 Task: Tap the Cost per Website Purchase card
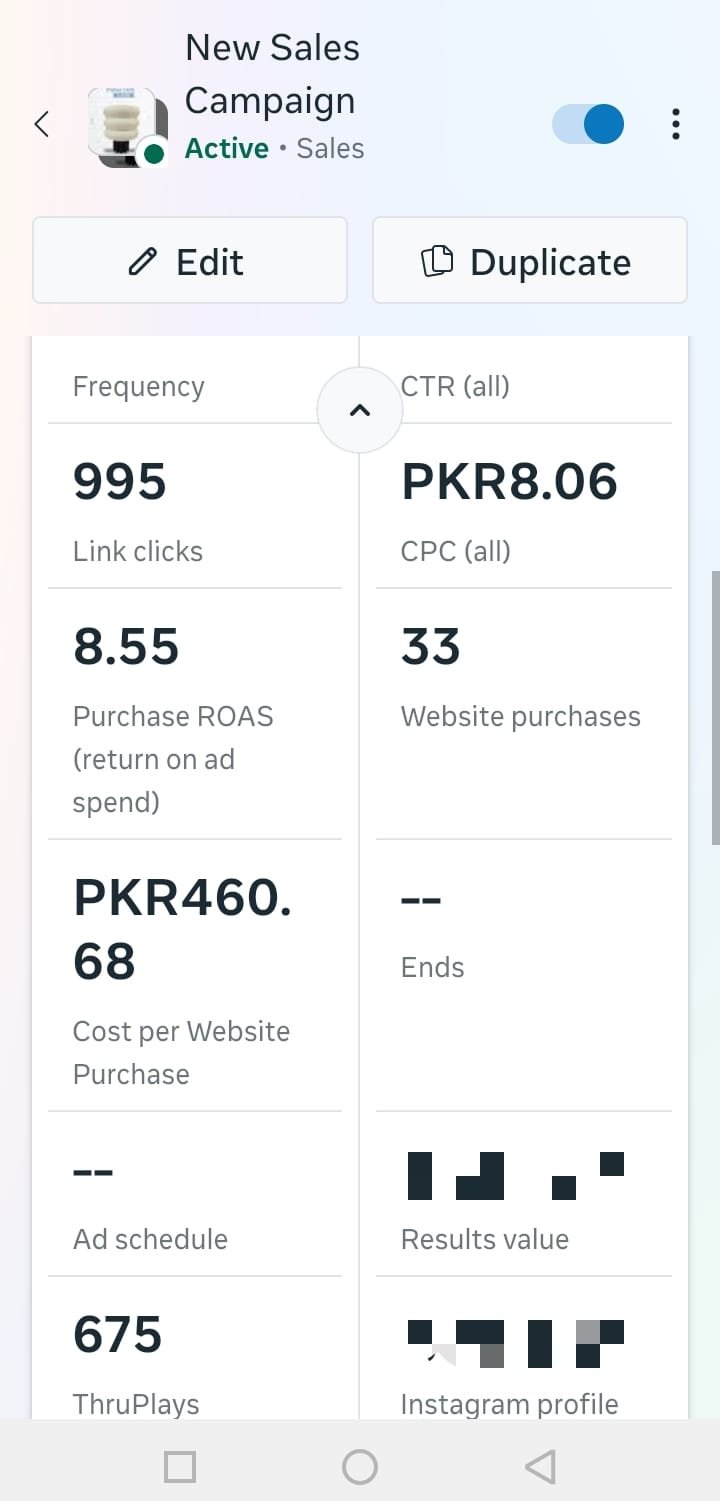(195, 975)
